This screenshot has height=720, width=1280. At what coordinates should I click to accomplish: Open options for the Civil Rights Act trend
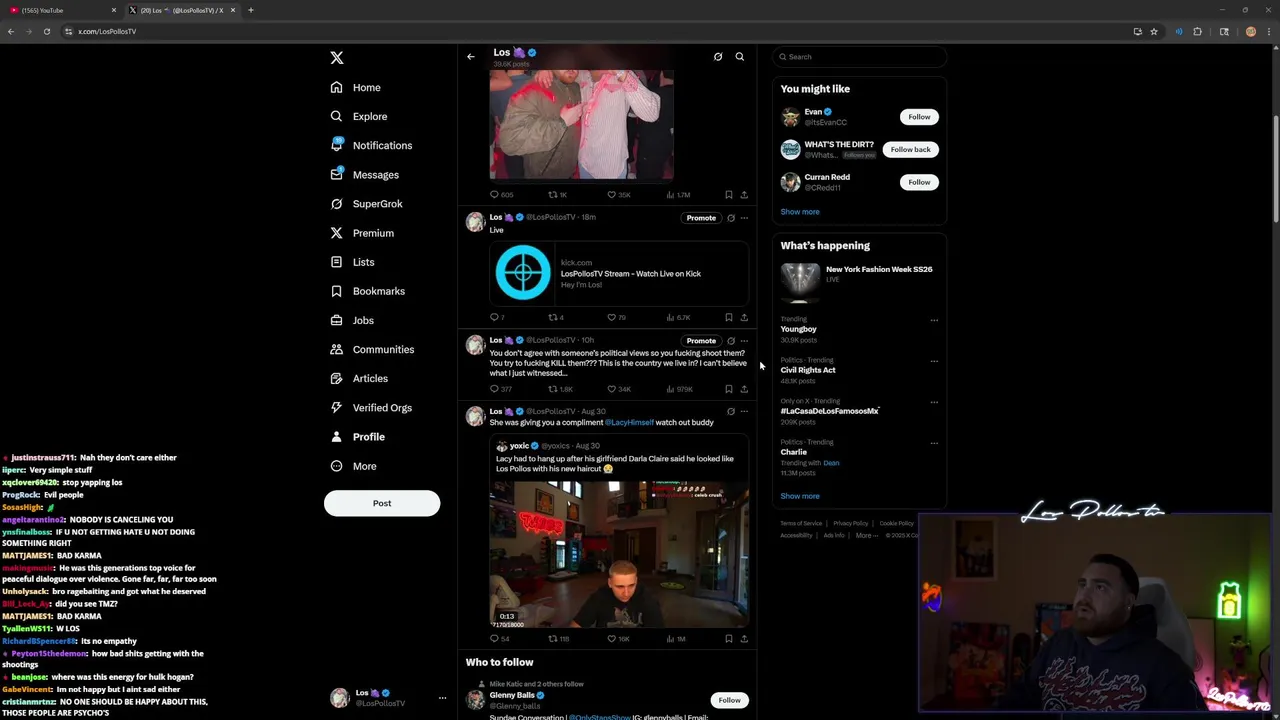coord(934,361)
